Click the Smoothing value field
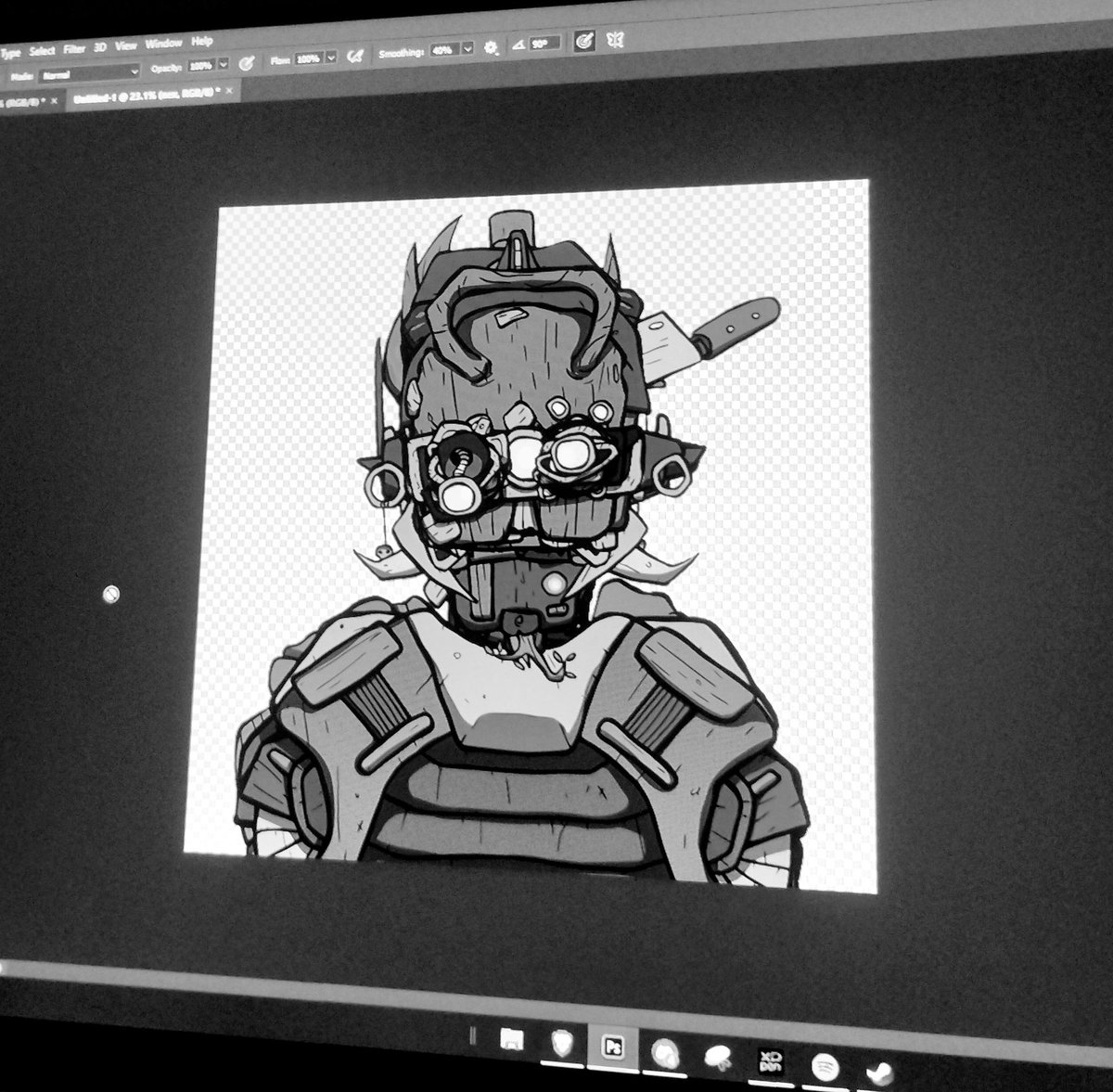Viewport: 1113px width, 1092px height. 443,50
